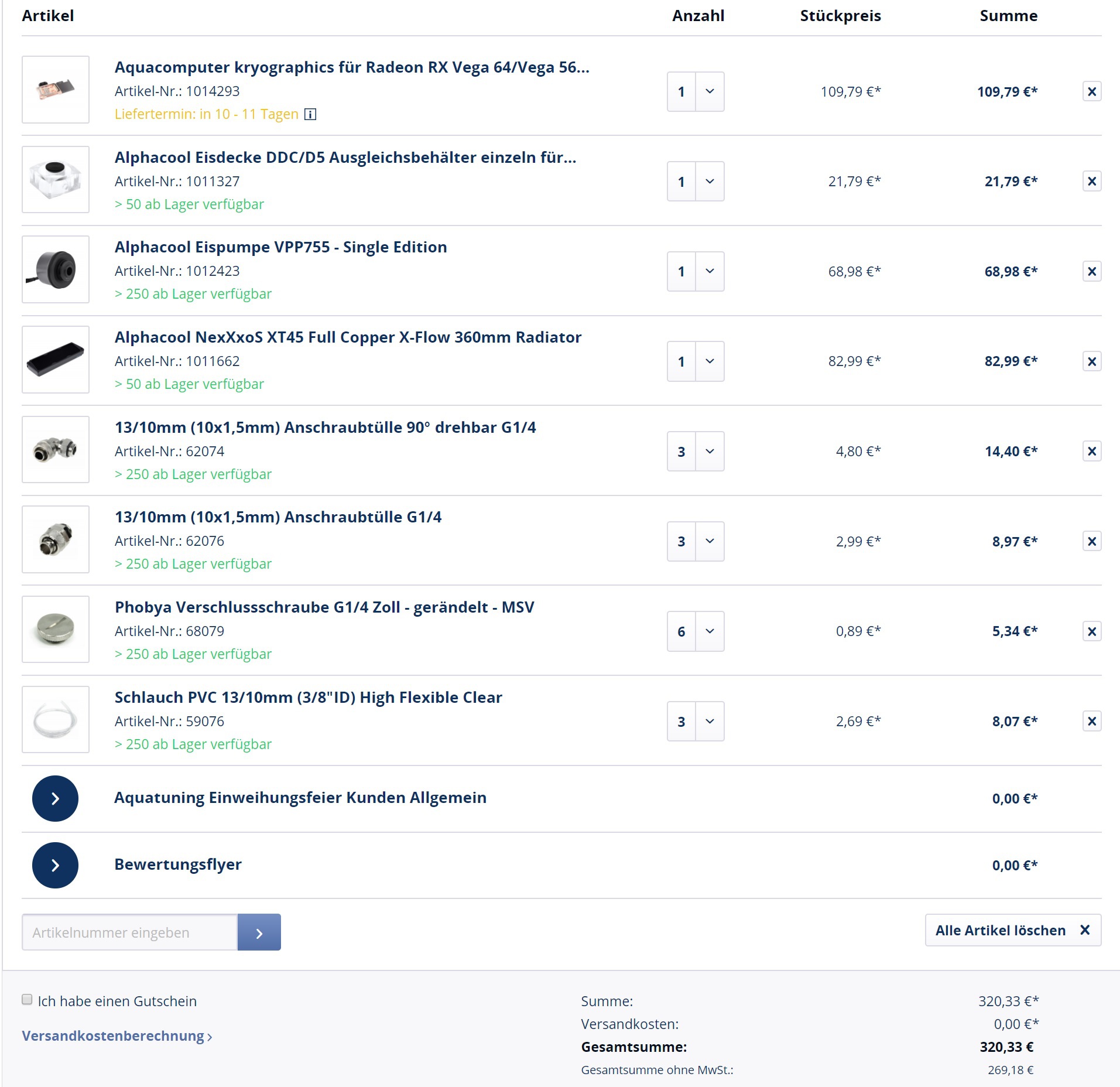
Task: Expand Aquatuning Einweihungsfeier circle arrow
Action: click(x=55, y=798)
